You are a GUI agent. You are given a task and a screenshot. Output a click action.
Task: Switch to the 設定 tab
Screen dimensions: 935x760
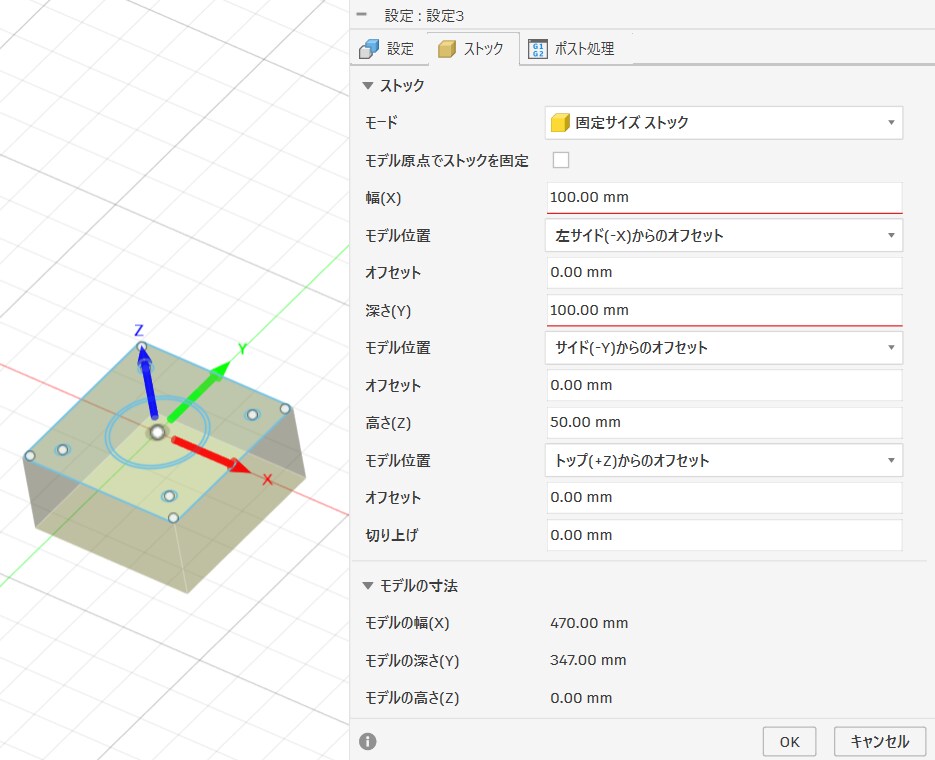pyautogui.click(x=388, y=49)
